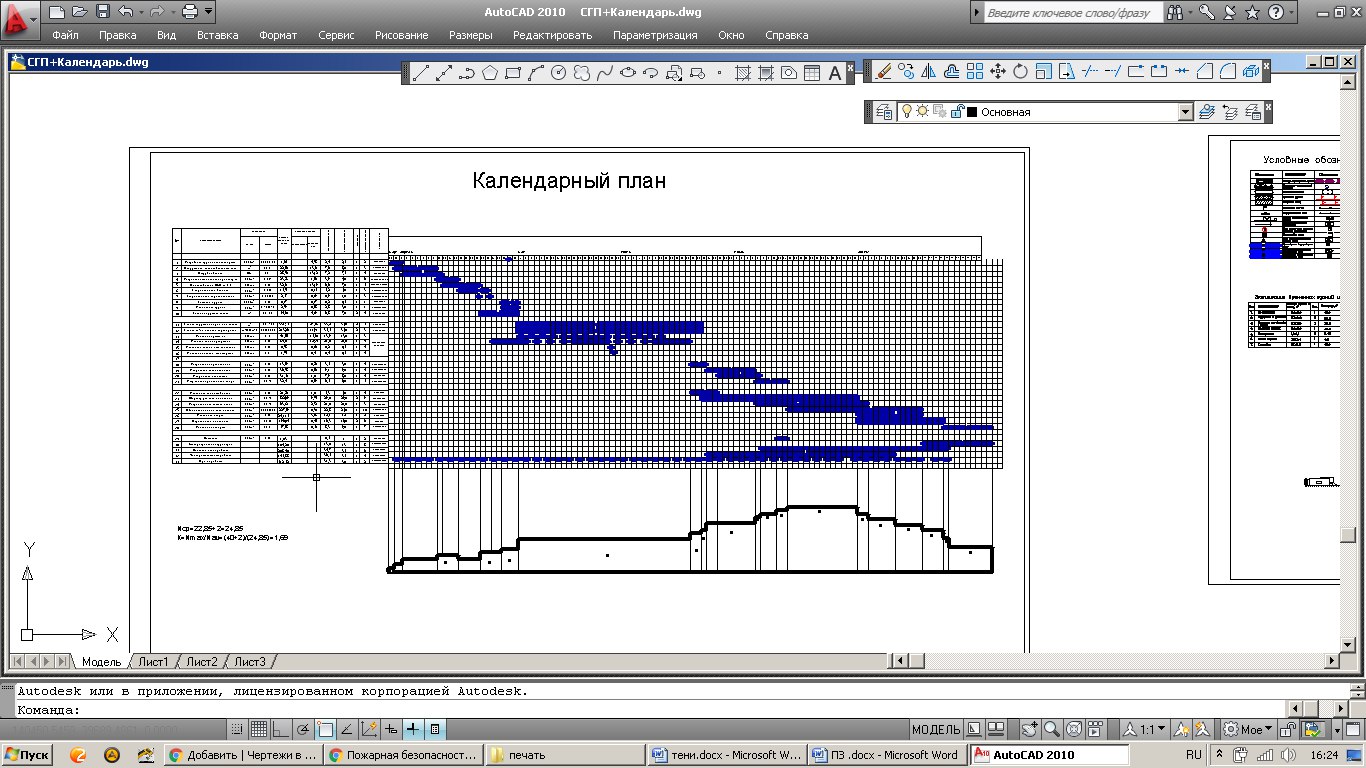
Task: Select the Line drawing tool
Action: 421,73
